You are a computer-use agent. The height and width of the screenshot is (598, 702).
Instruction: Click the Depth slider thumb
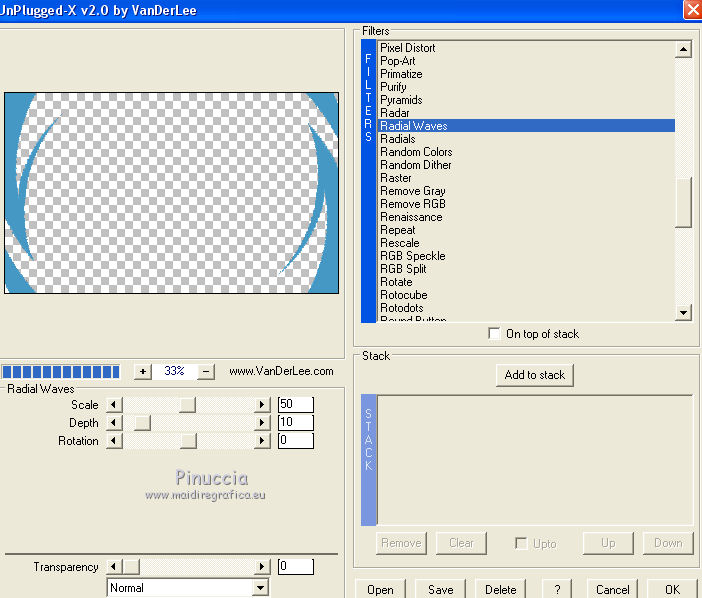[x=142, y=423]
